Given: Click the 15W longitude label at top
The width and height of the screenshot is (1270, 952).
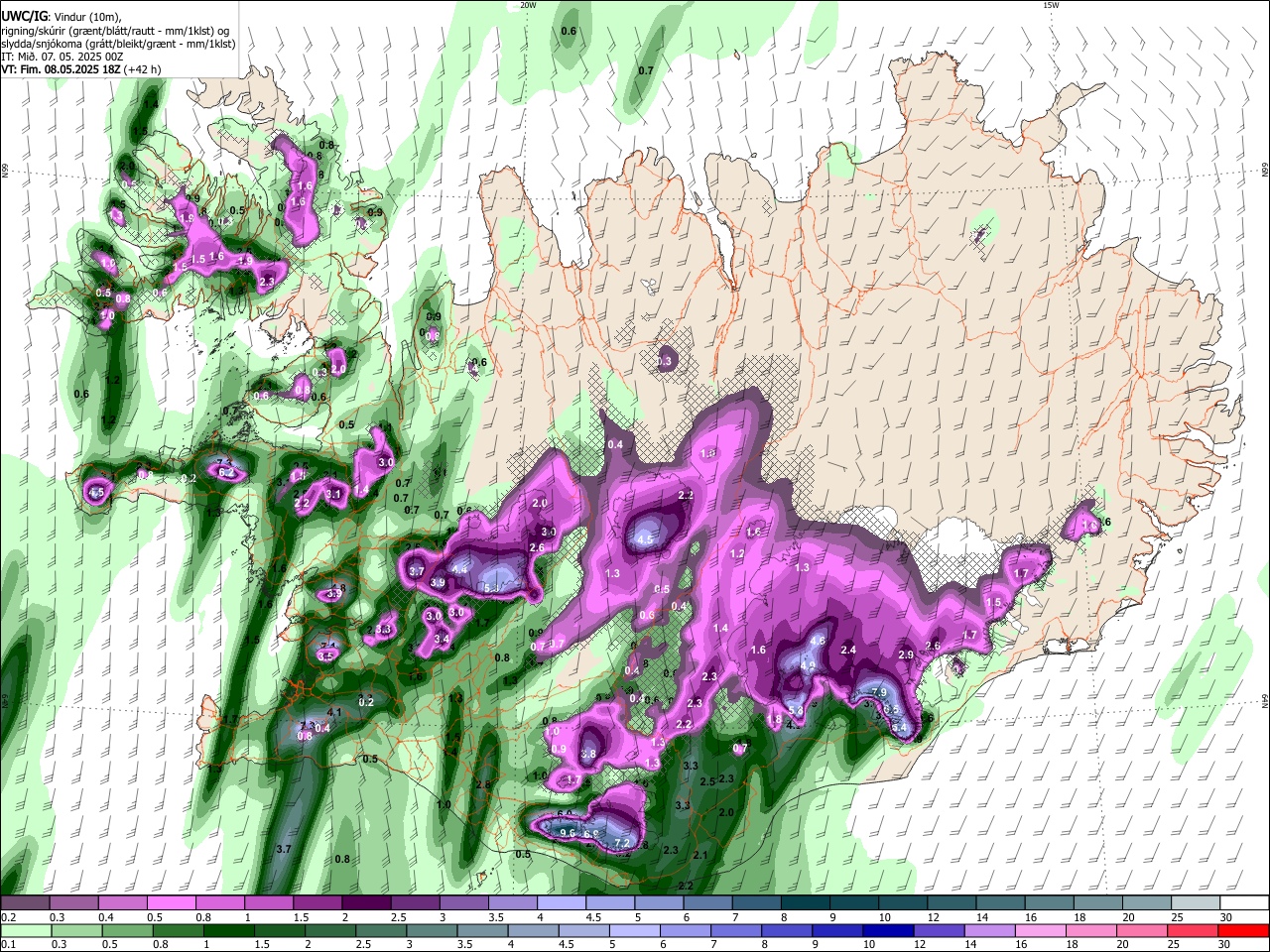Looking at the screenshot, I should [x=1050, y=5].
